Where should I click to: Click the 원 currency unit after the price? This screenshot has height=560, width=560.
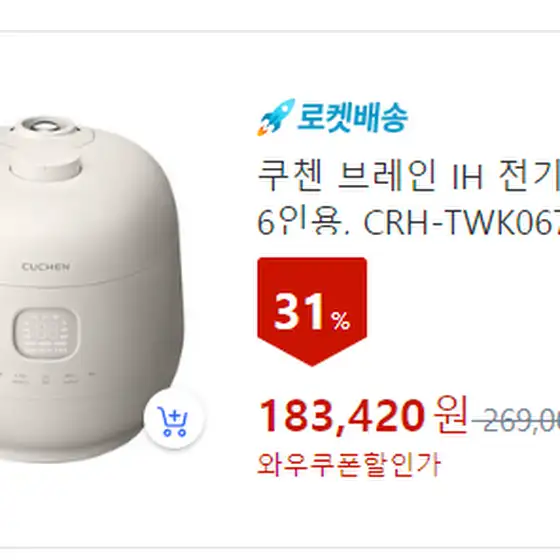[x=450, y=415]
